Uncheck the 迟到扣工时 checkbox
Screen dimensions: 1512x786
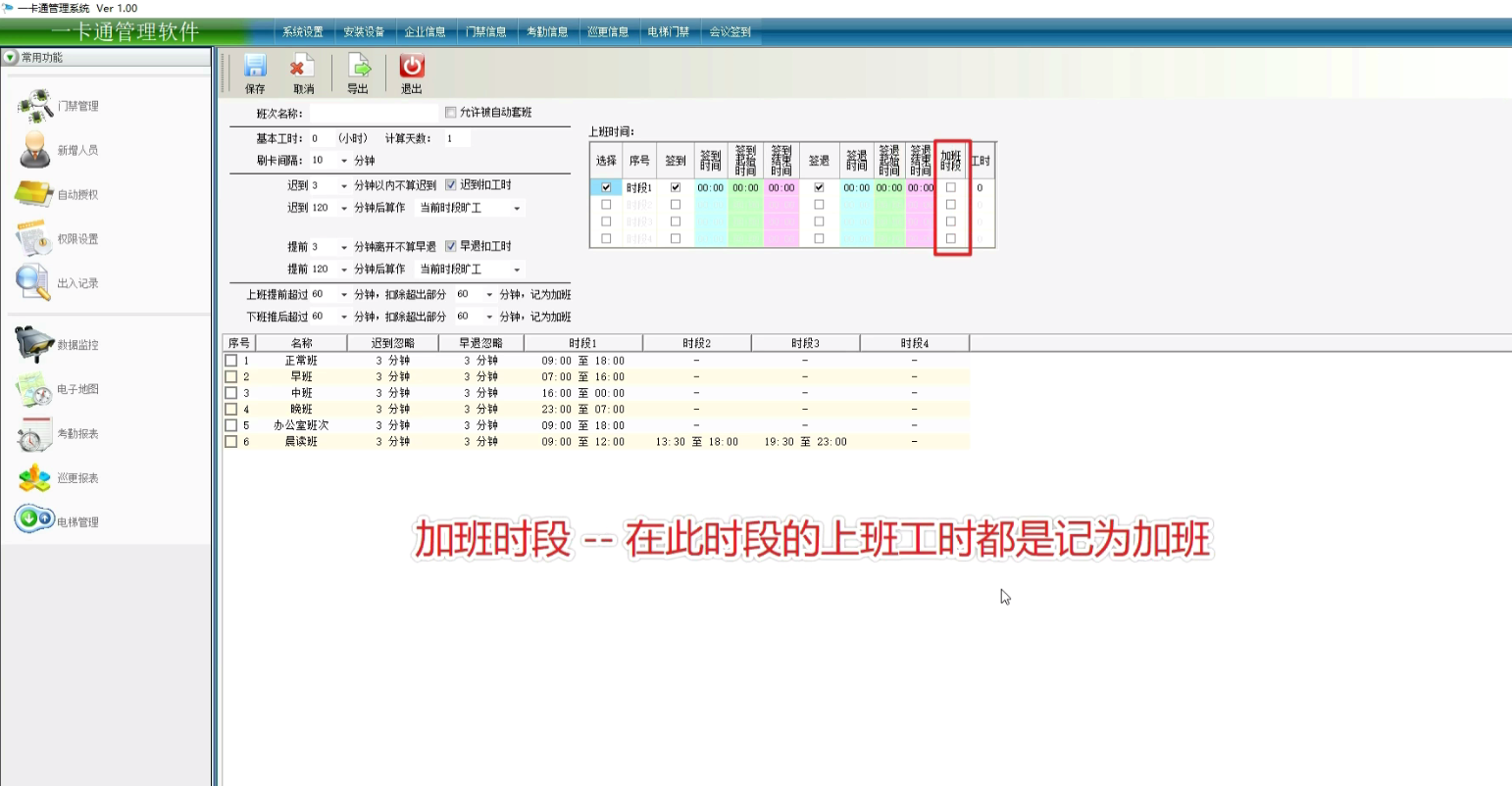pyautogui.click(x=451, y=185)
